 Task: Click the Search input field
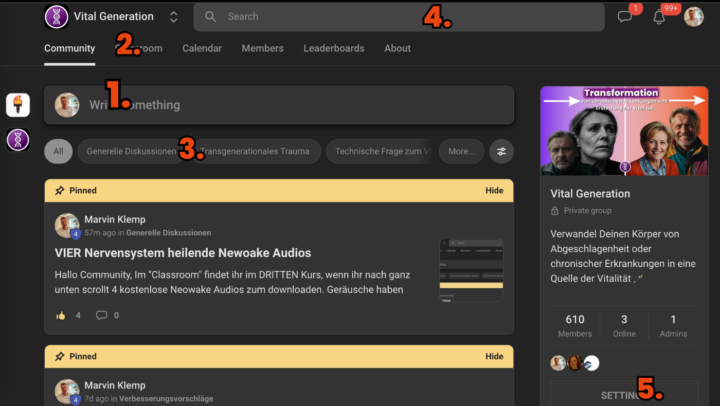400,17
